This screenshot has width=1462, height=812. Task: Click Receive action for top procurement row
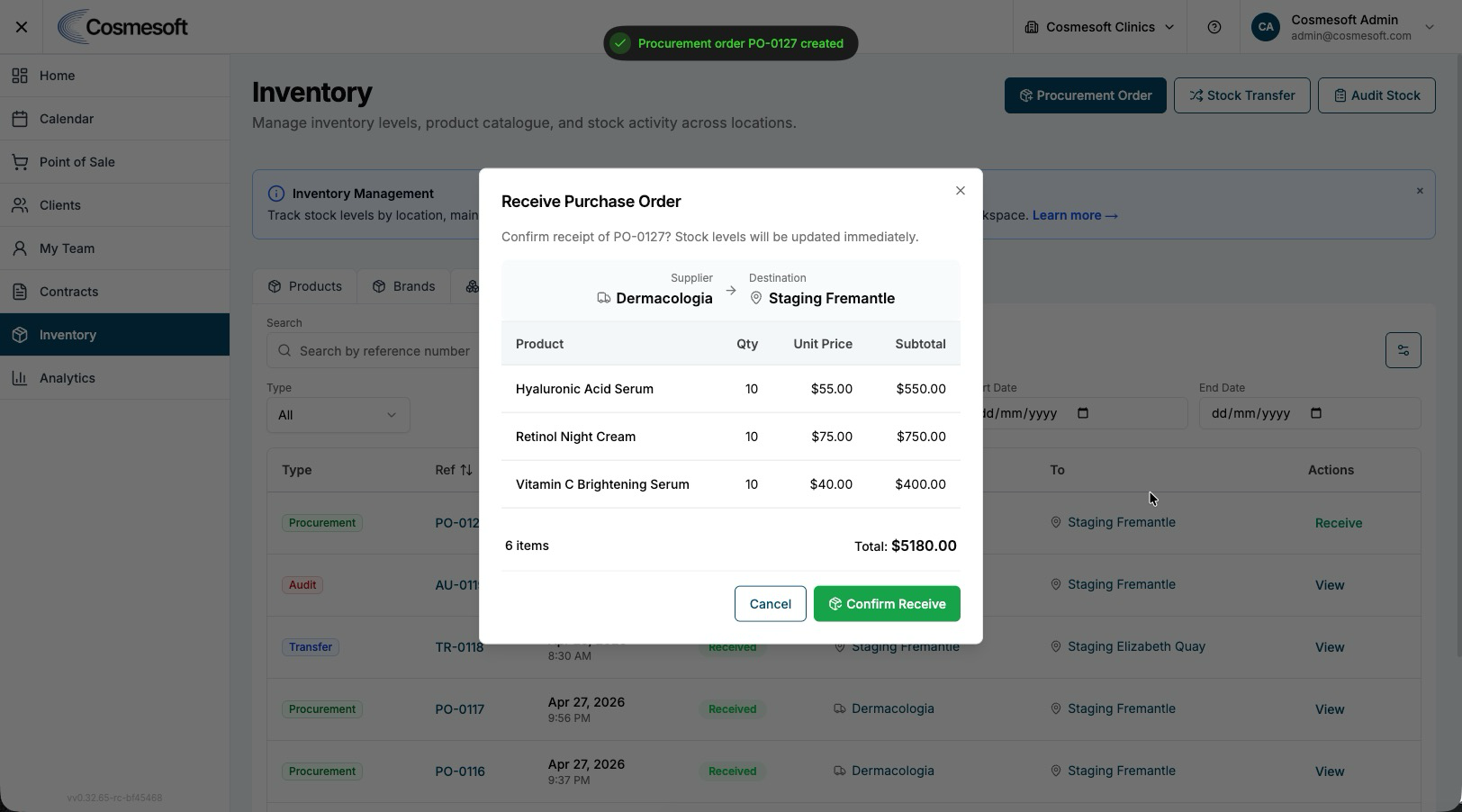(x=1339, y=523)
